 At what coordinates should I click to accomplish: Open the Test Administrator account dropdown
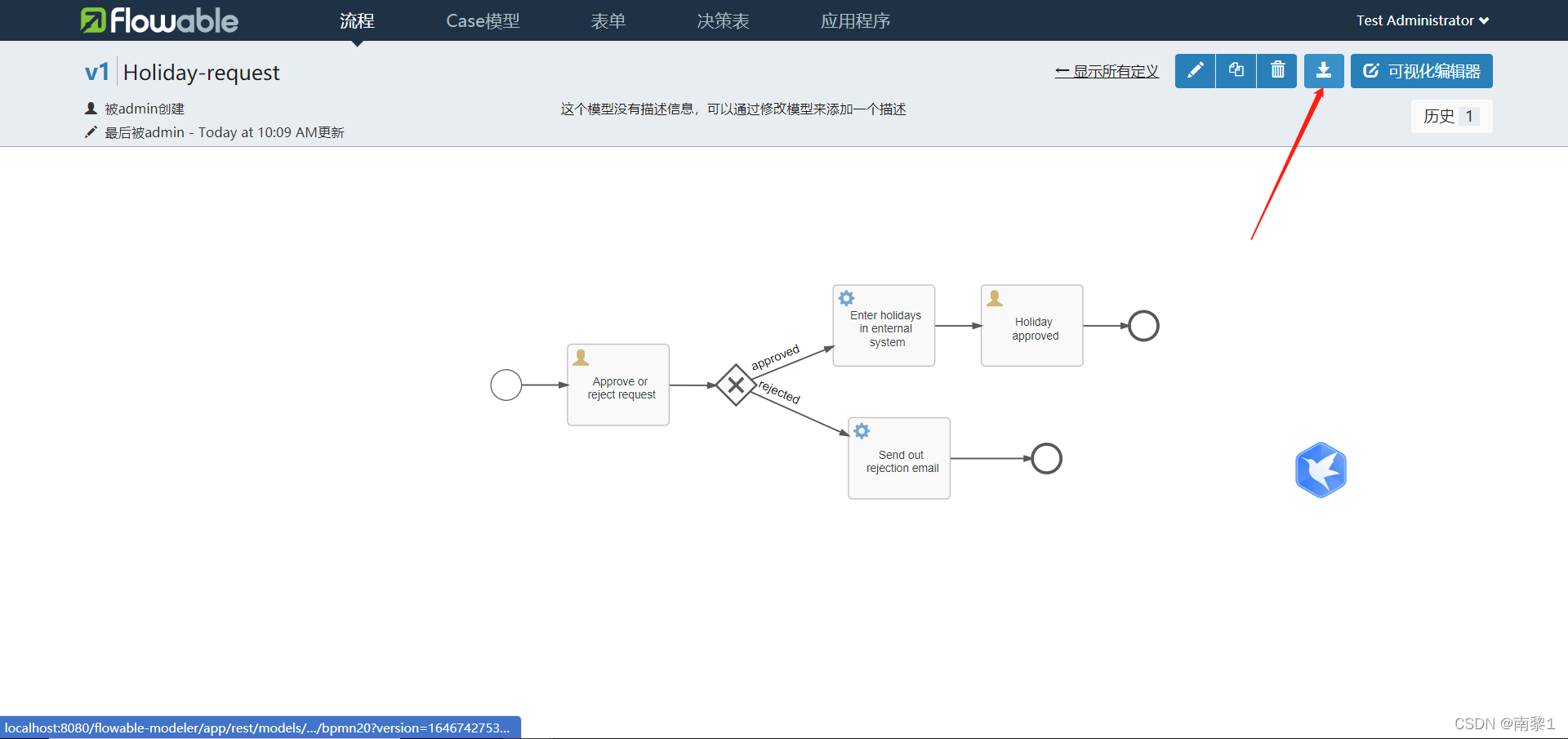1423,20
